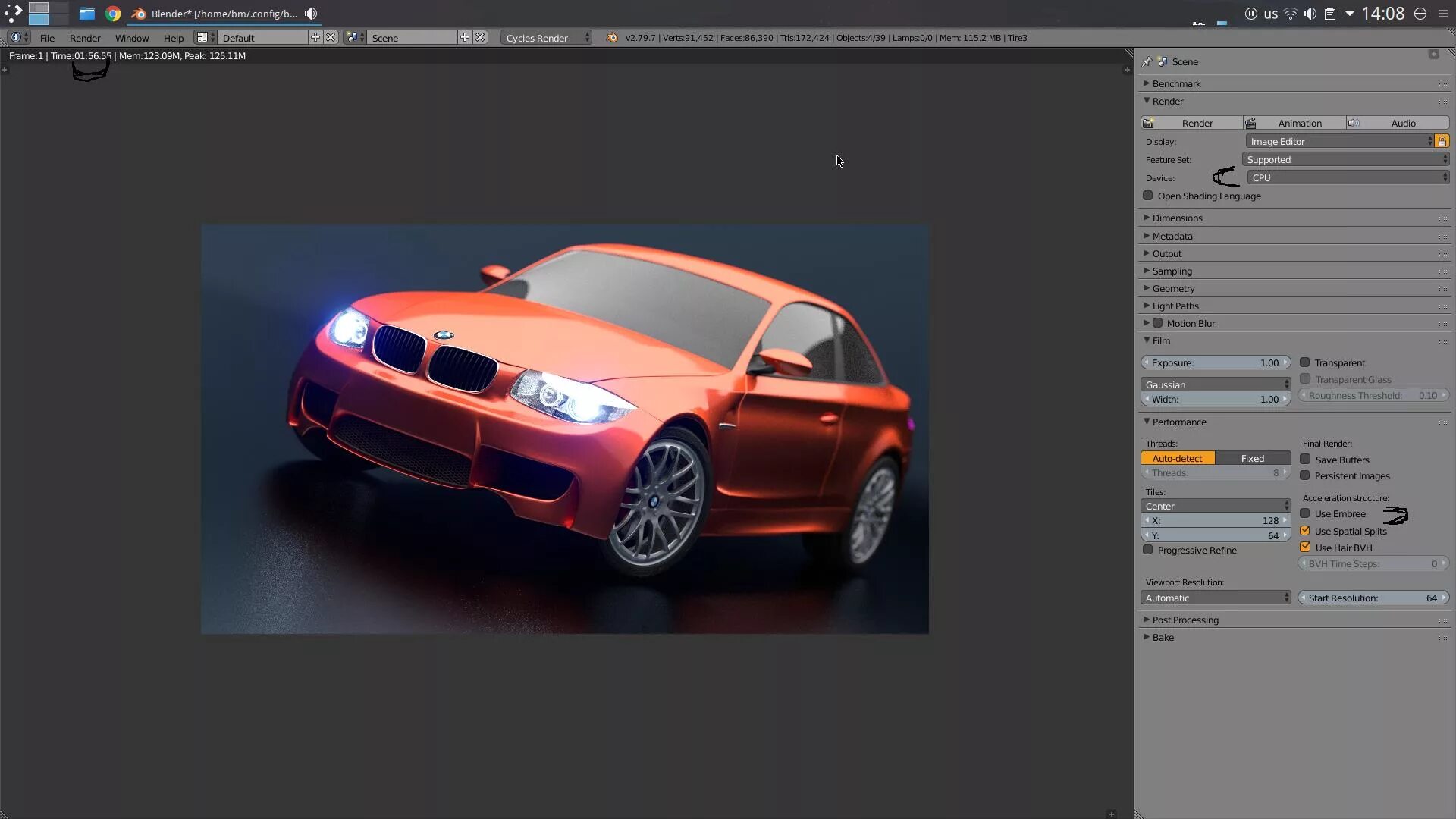
Task: Open the system volume tray icon
Action: click(1310, 14)
